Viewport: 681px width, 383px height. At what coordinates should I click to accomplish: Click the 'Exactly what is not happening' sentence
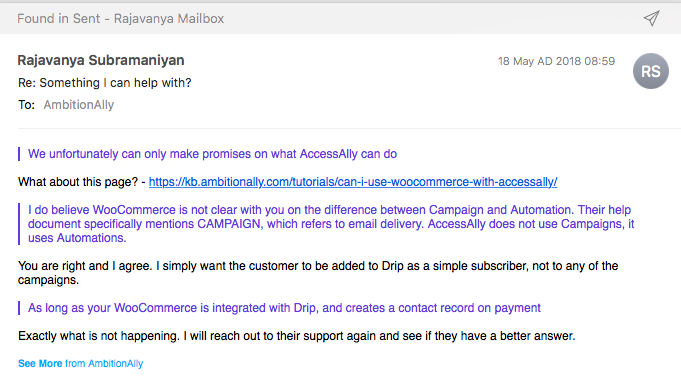coord(297,336)
